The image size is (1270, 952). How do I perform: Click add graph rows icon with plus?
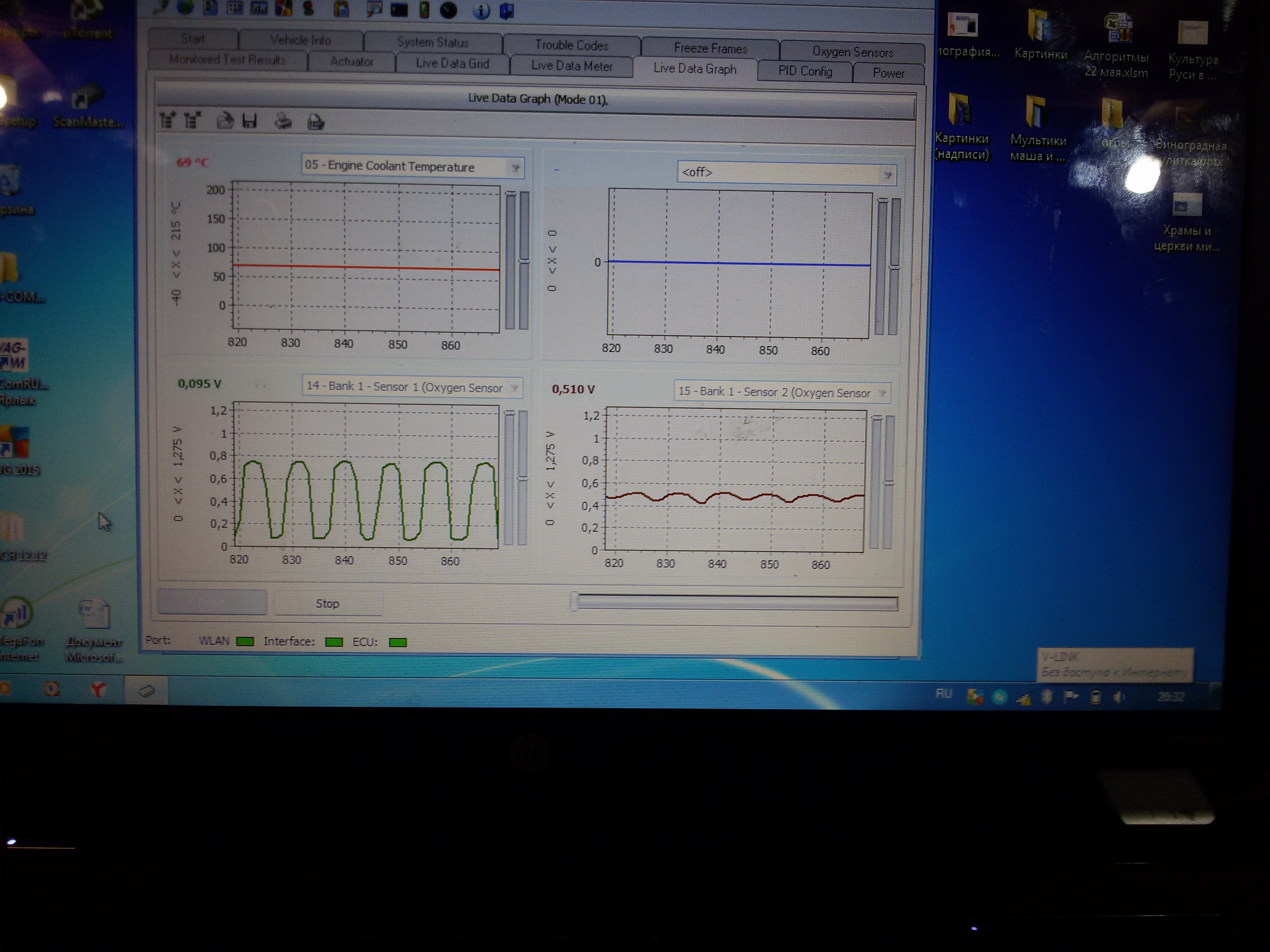[x=168, y=120]
